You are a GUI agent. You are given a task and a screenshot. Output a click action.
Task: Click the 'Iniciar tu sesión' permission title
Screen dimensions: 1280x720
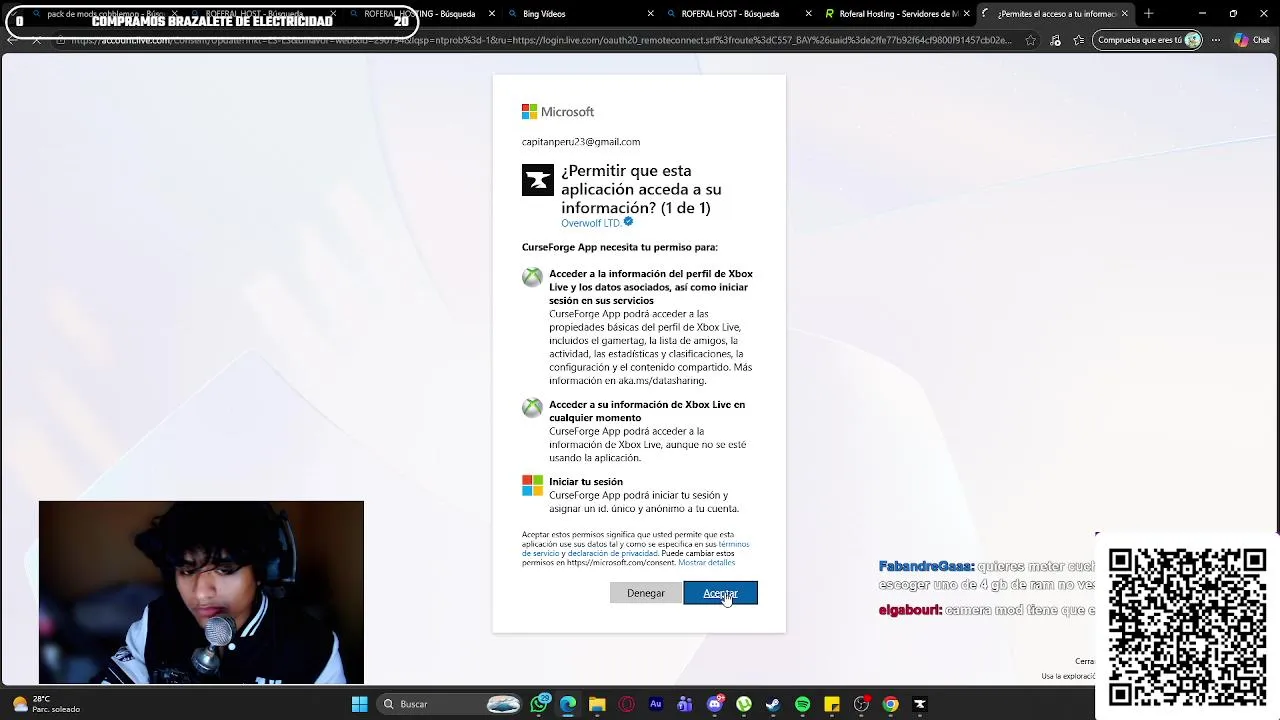tap(586, 482)
